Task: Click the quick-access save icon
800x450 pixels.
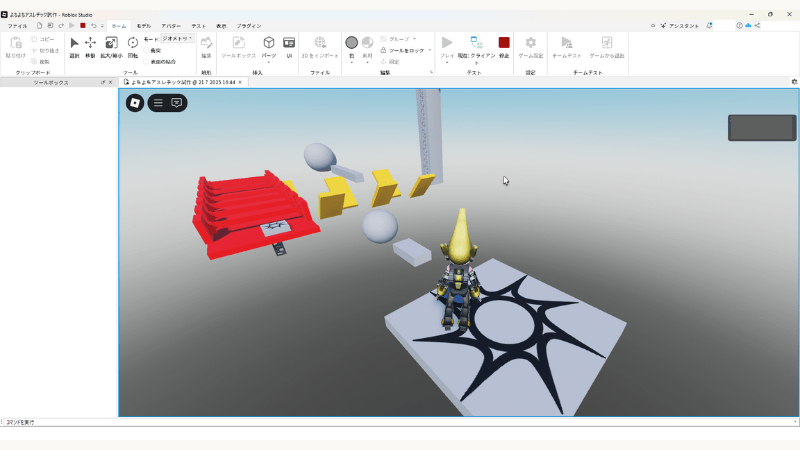Action: coord(50,26)
